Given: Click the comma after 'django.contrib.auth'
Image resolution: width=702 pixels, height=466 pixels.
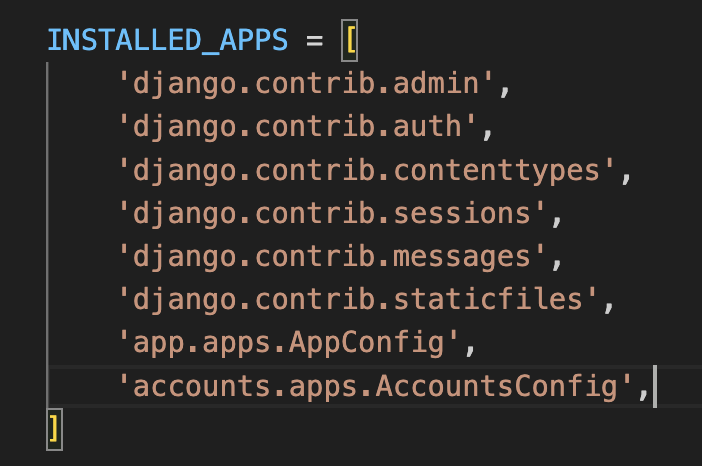Looking at the screenshot, I should click(x=488, y=134).
